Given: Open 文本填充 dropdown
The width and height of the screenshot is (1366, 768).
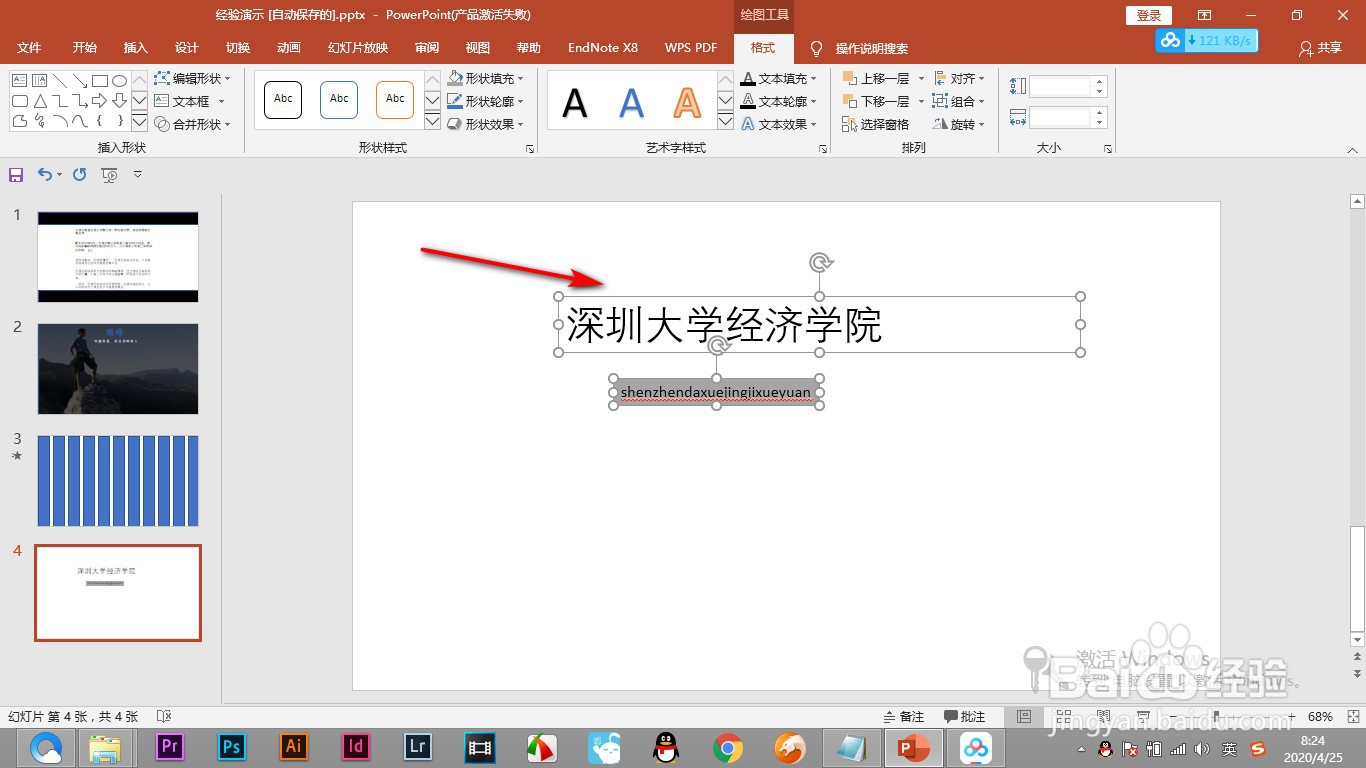Looking at the screenshot, I should coord(779,78).
